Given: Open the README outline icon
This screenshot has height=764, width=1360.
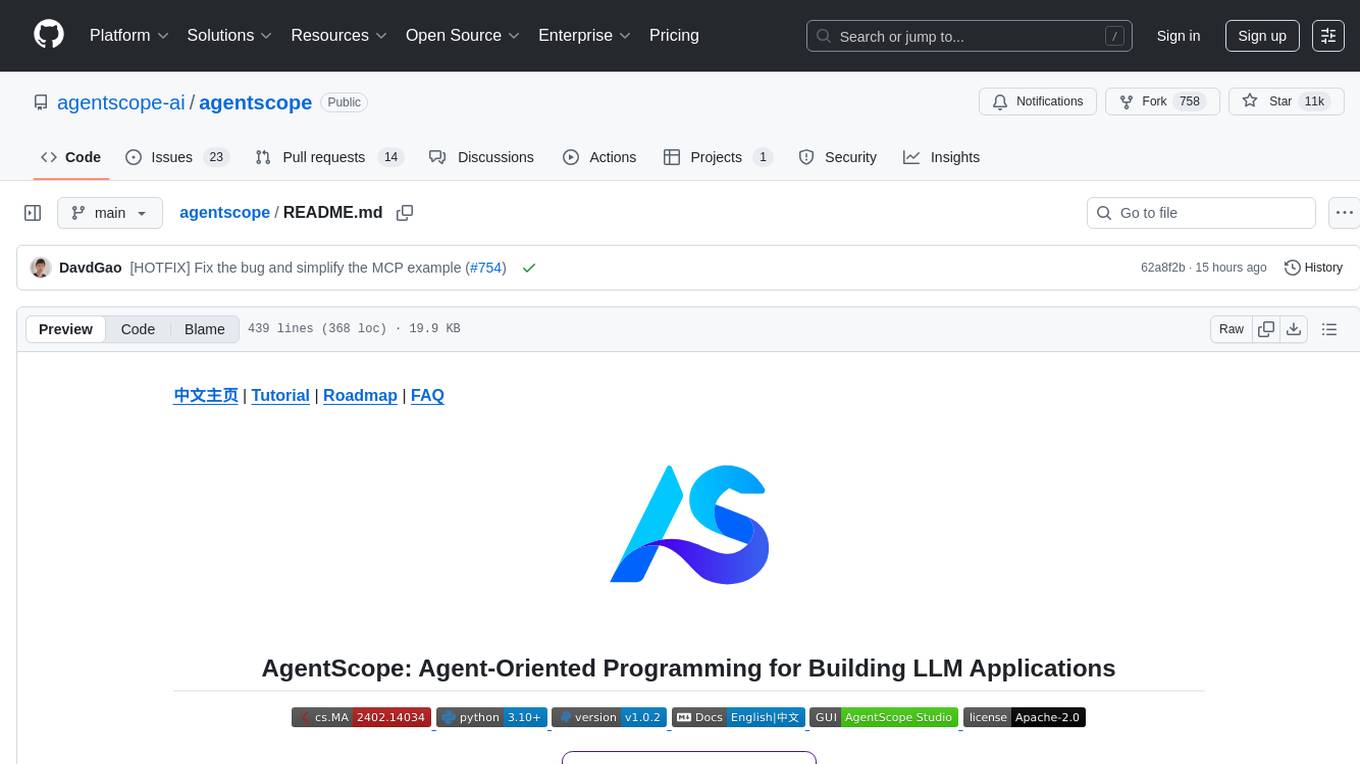Looking at the screenshot, I should point(1329,329).
